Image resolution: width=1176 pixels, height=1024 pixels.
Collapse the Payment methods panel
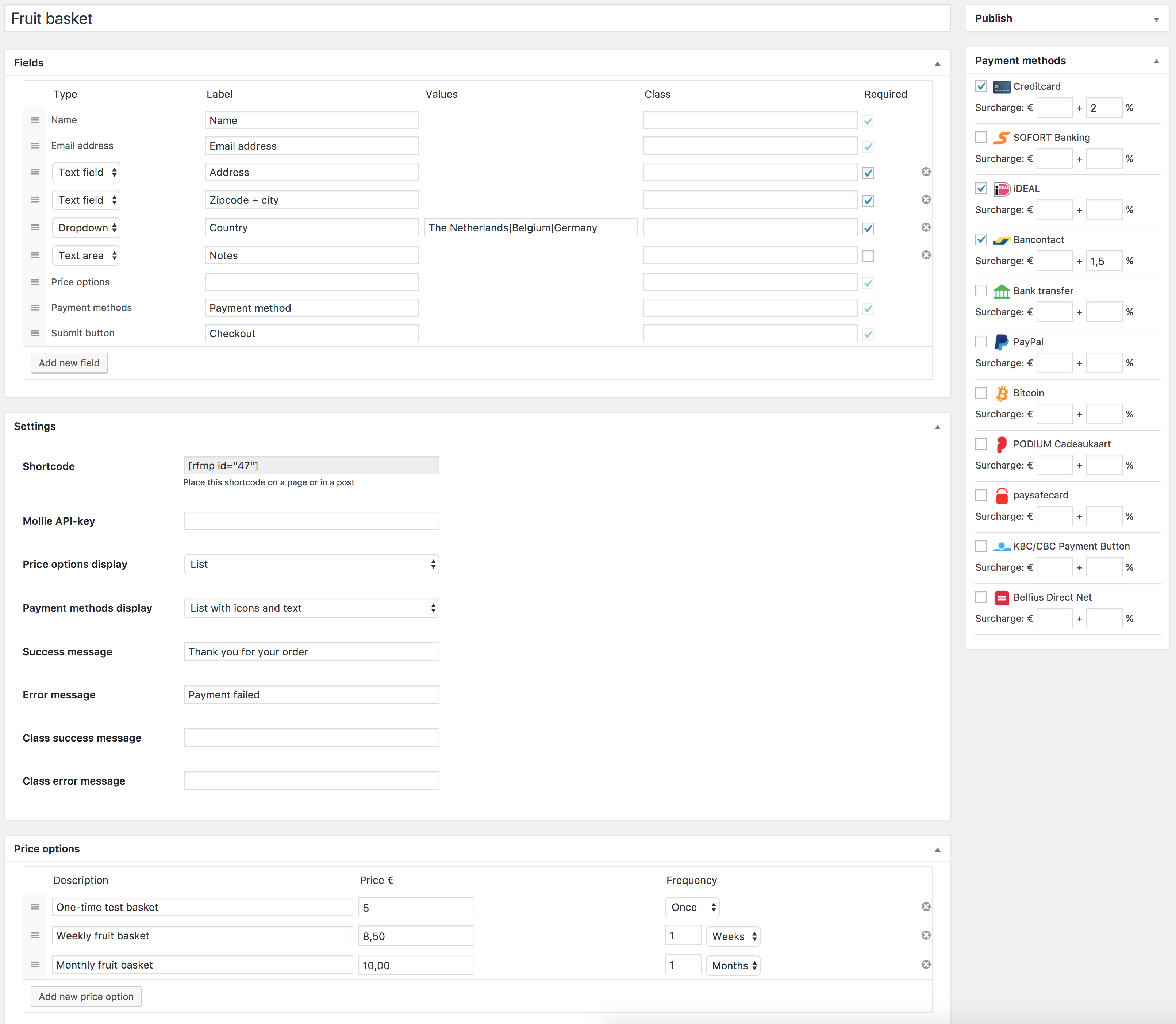click(1157, 61)
